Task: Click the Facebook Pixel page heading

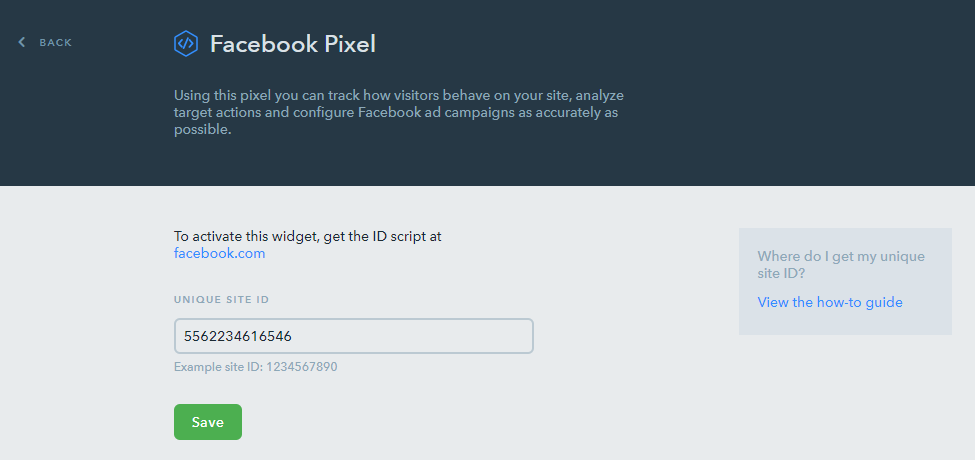Action: coord(293,44)
